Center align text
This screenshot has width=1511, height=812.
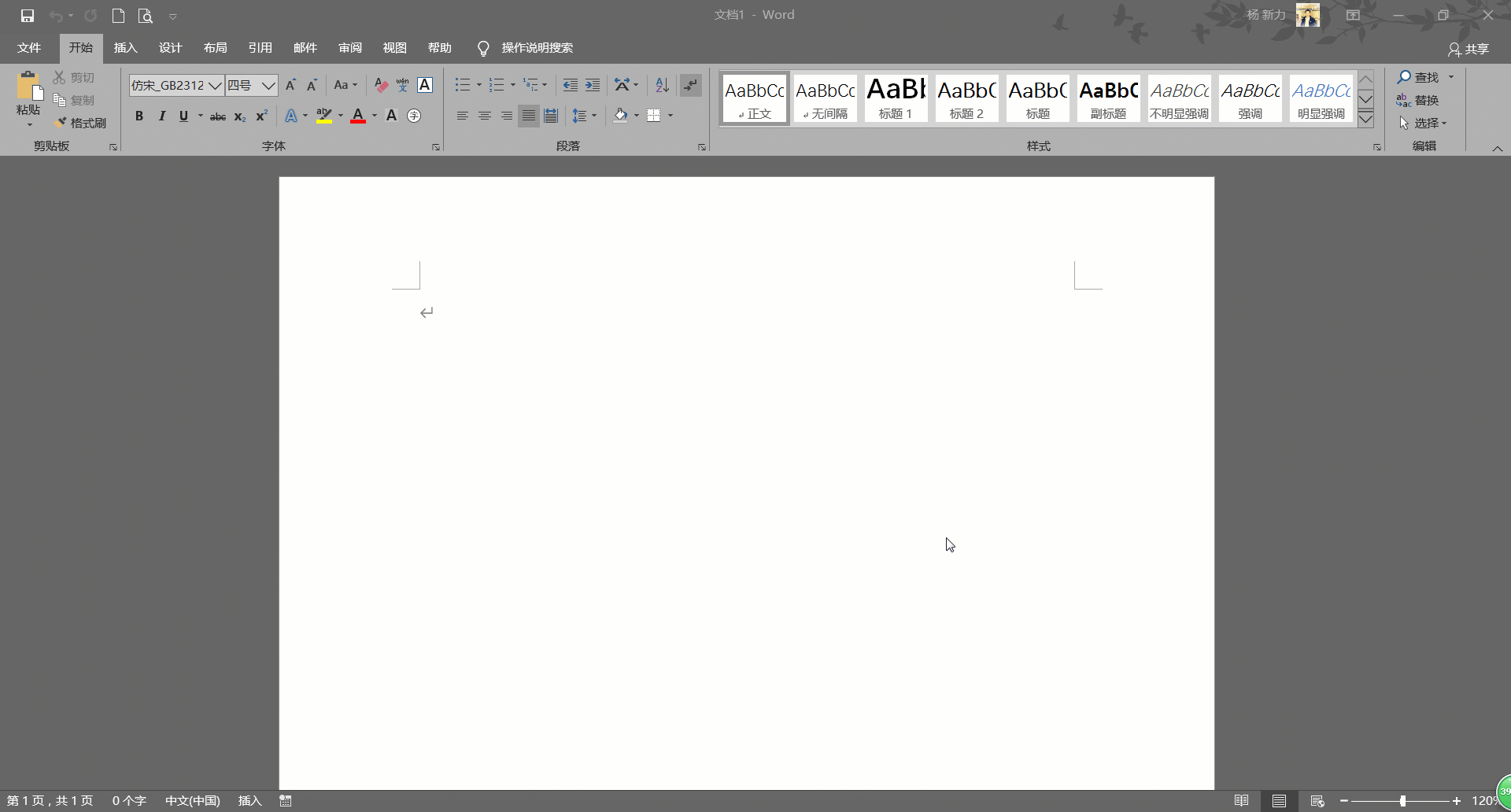485,116
